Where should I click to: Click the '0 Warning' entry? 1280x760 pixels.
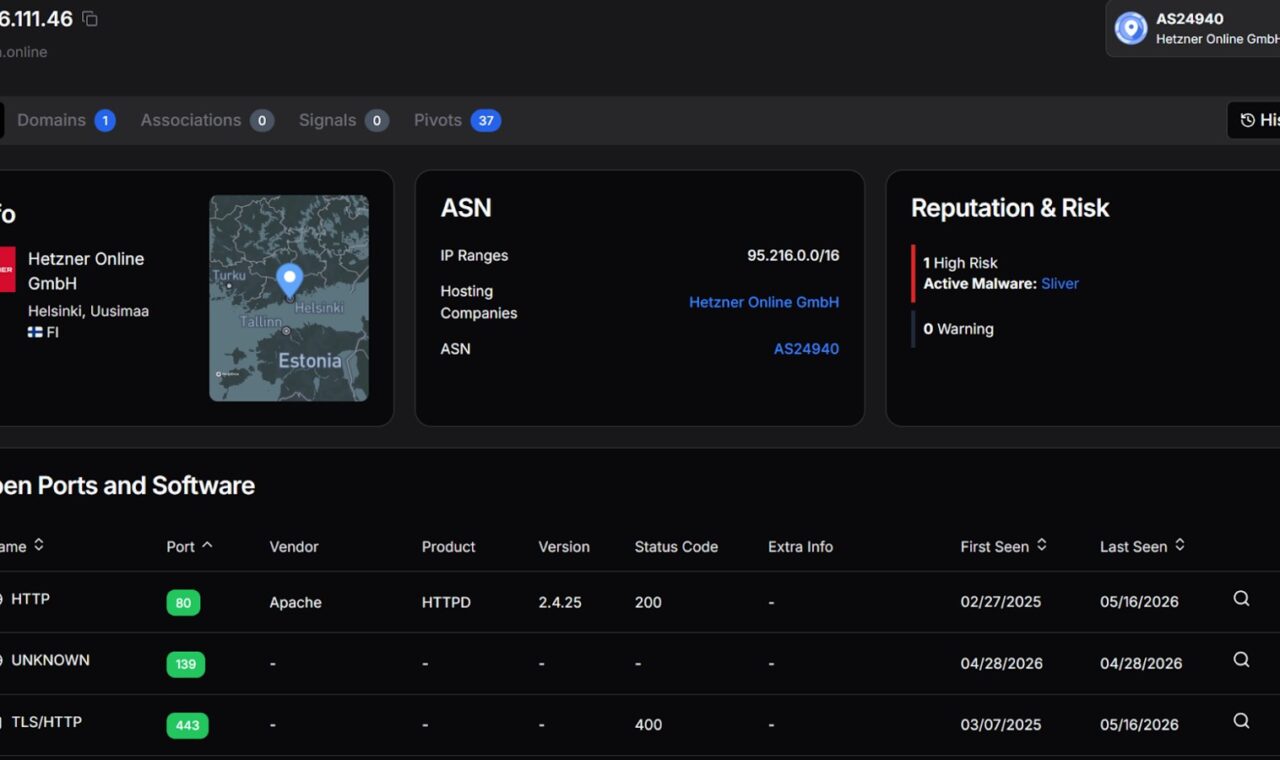(x=958, y=329)
